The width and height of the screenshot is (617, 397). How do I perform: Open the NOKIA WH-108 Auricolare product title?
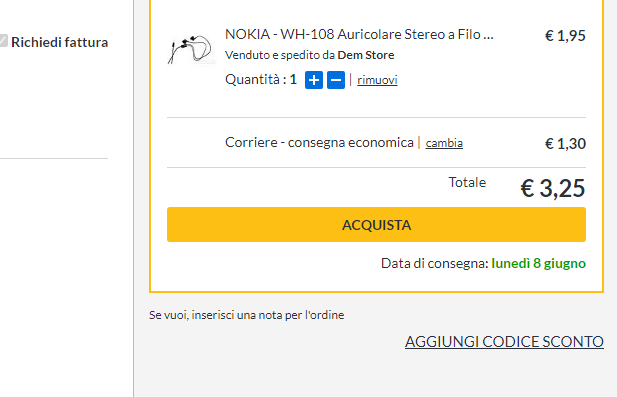[359, 35]
